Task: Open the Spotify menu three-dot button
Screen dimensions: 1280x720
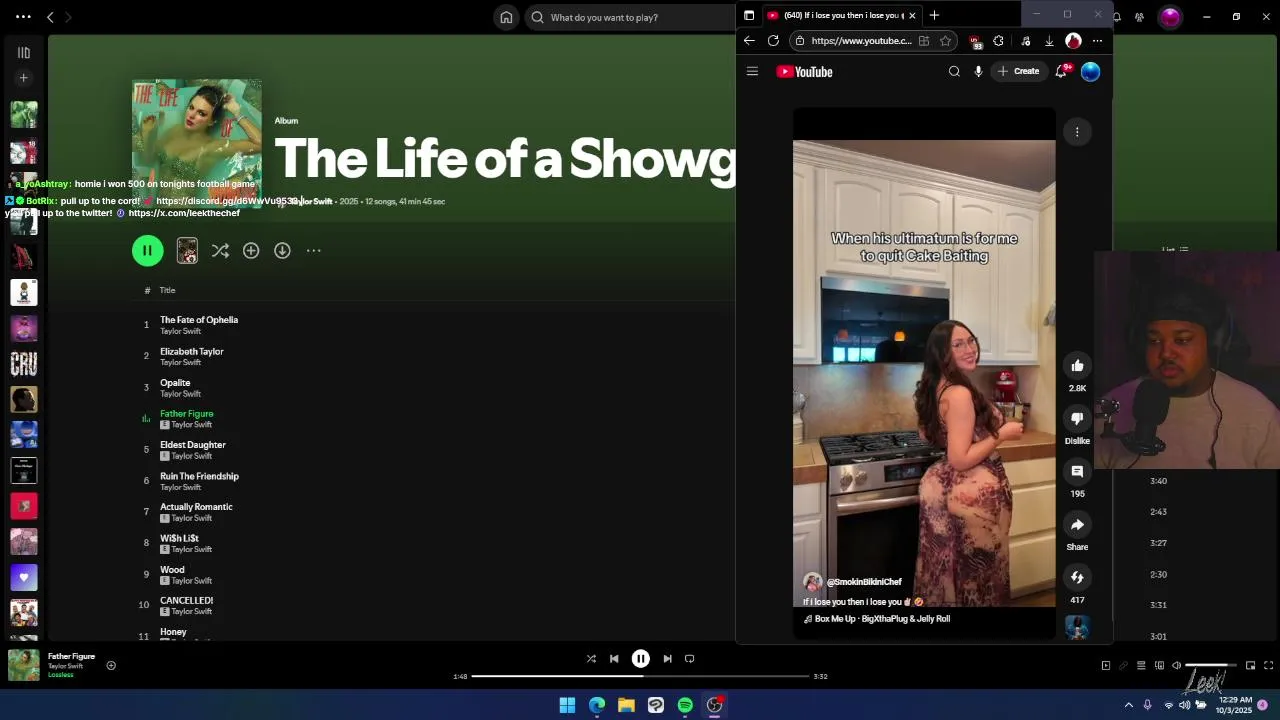Action: coord(23,17)
